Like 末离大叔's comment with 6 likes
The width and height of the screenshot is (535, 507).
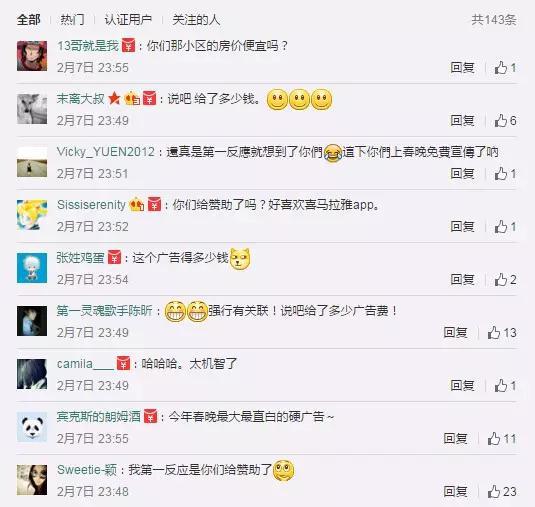point(505,120)
